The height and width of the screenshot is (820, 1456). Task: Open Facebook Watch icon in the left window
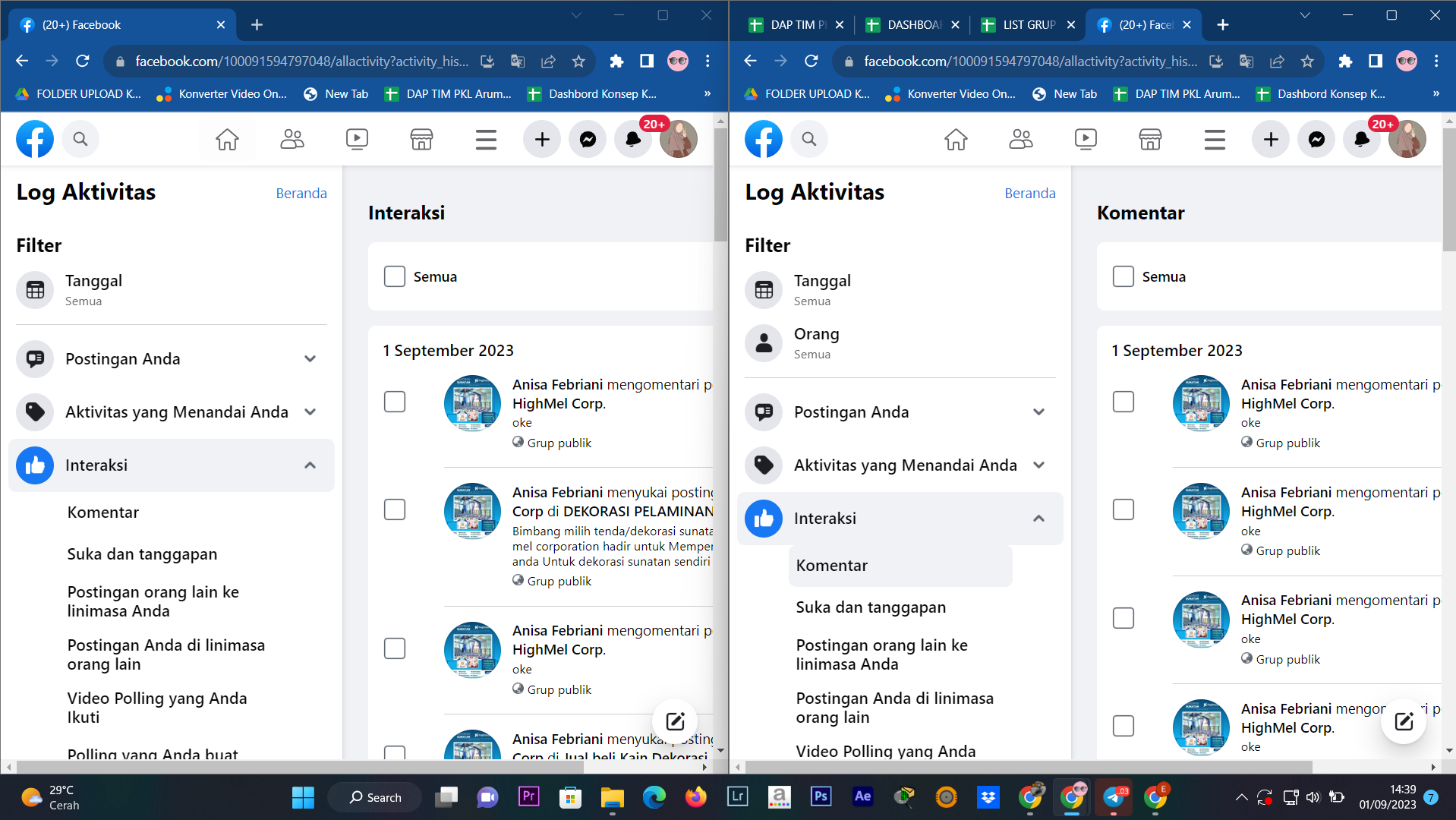pos(357,140)
